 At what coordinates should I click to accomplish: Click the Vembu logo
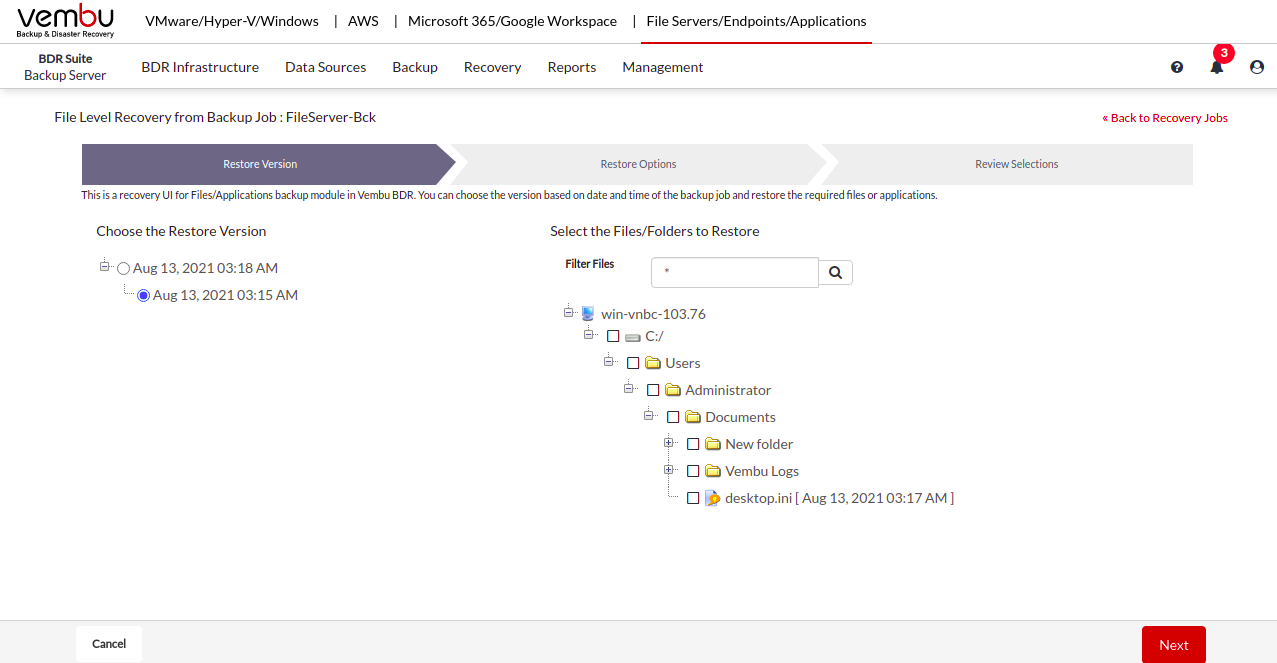click(x=65, y=21)
